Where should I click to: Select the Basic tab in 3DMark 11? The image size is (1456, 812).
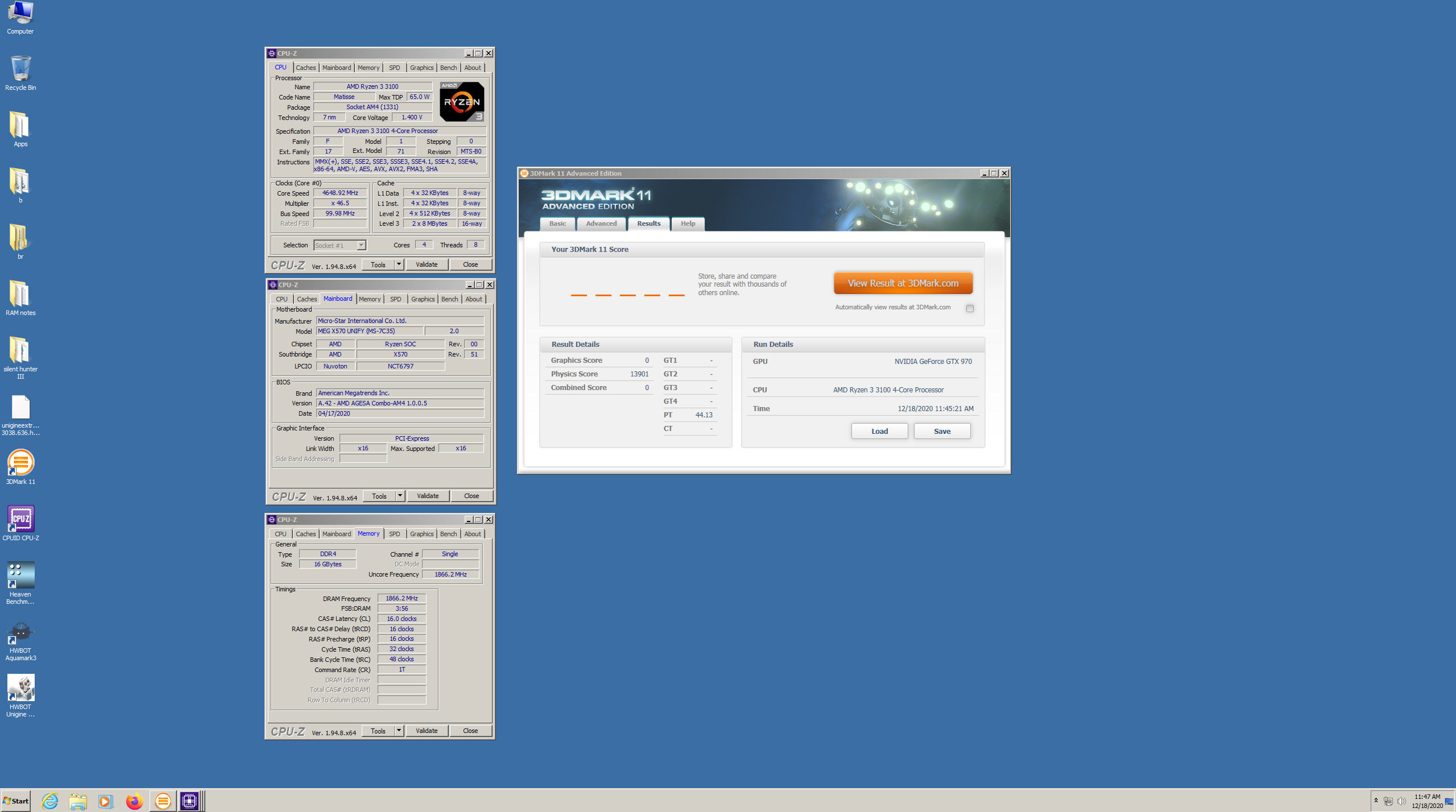tap(557, 223)
